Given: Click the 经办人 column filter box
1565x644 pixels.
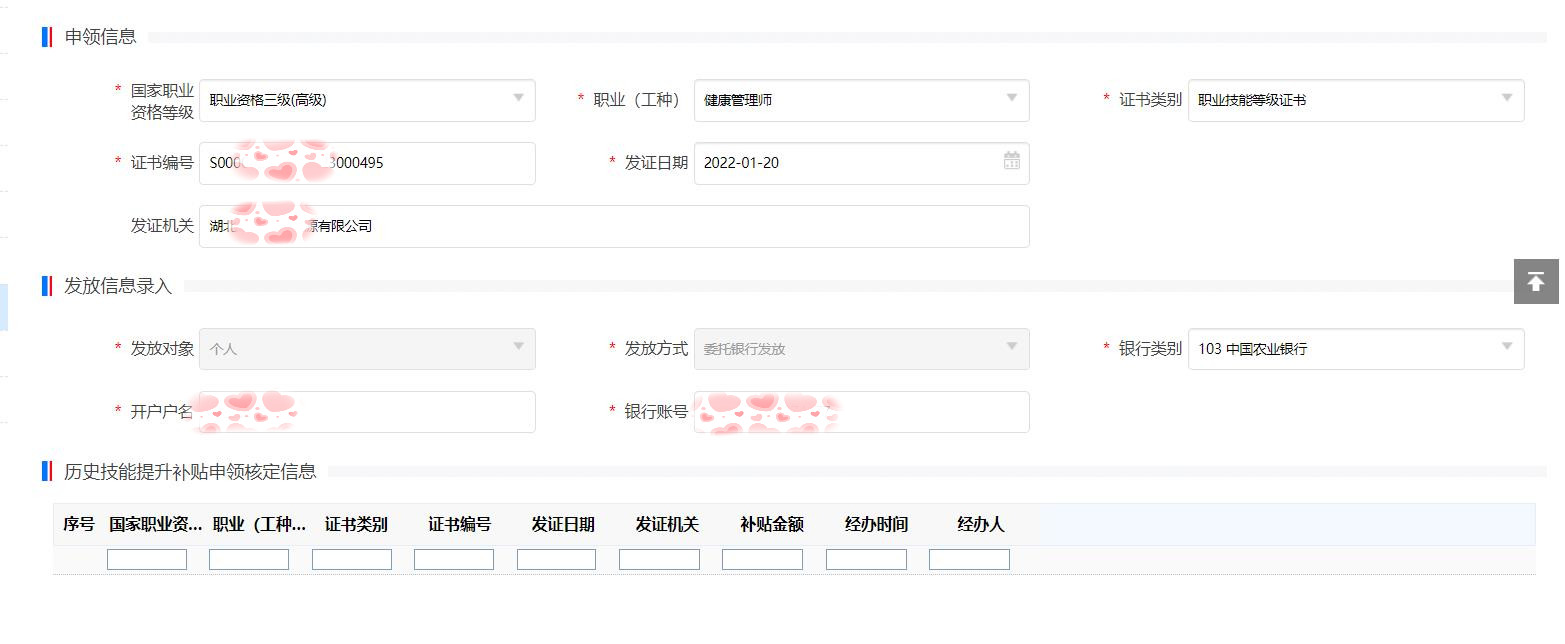Looking at the screenshot, I should click(x=969, y=559).
